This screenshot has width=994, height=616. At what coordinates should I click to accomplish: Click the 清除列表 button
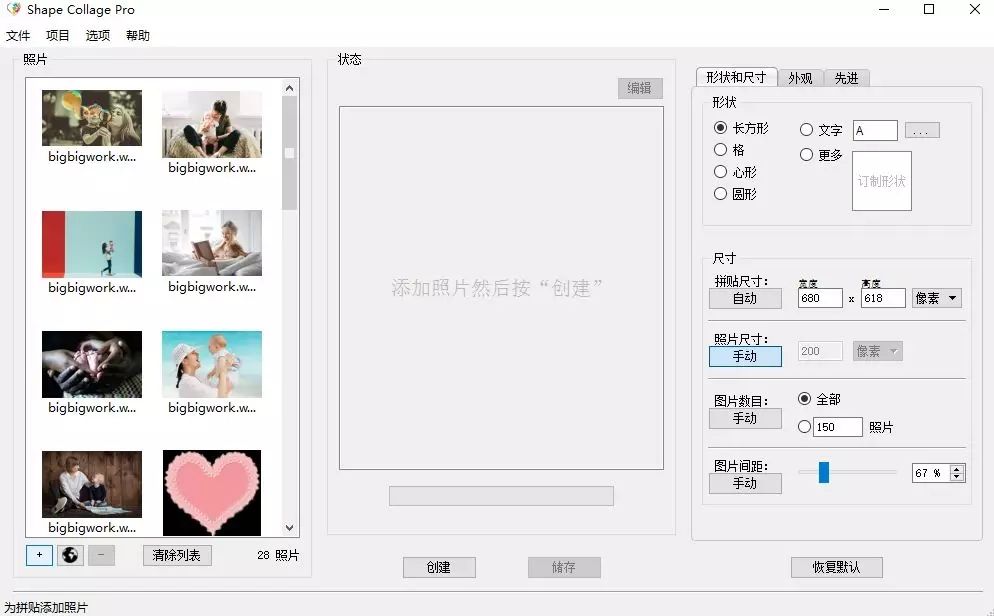point(177,556)
